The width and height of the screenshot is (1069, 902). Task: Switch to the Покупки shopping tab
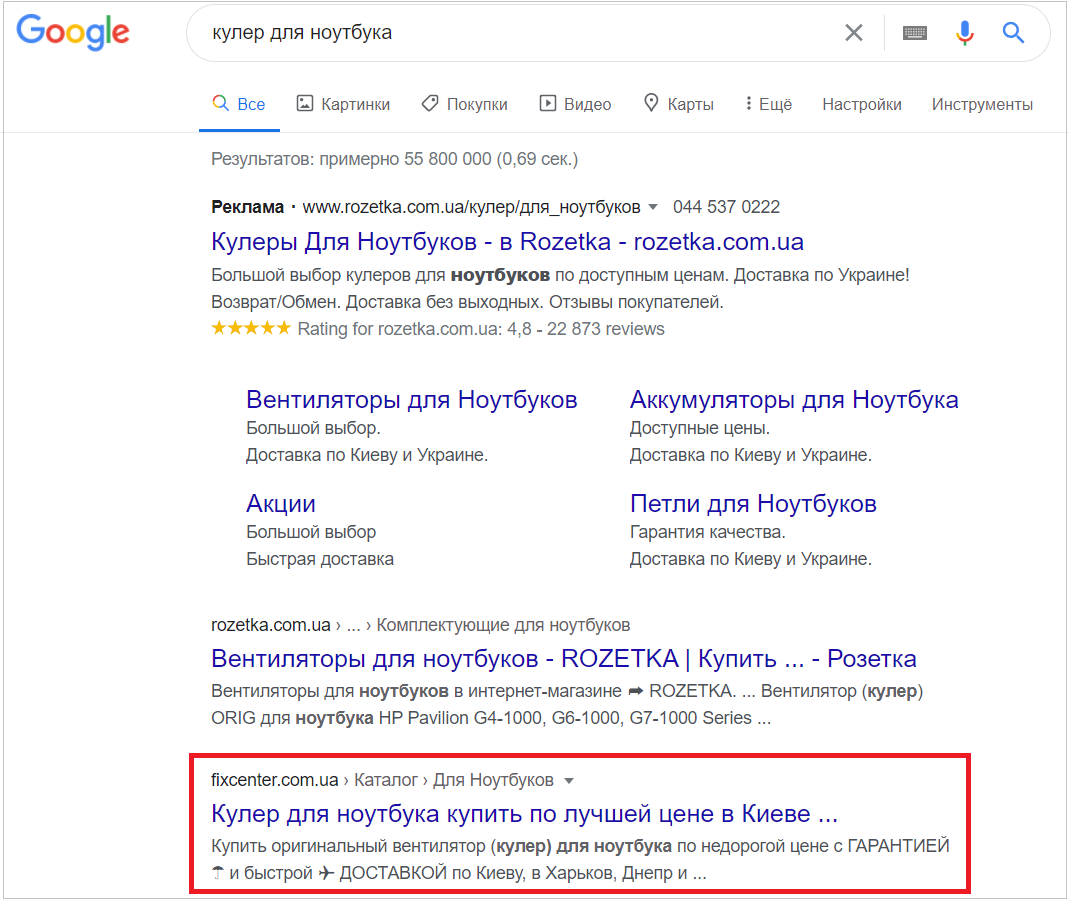click(464, 104)
